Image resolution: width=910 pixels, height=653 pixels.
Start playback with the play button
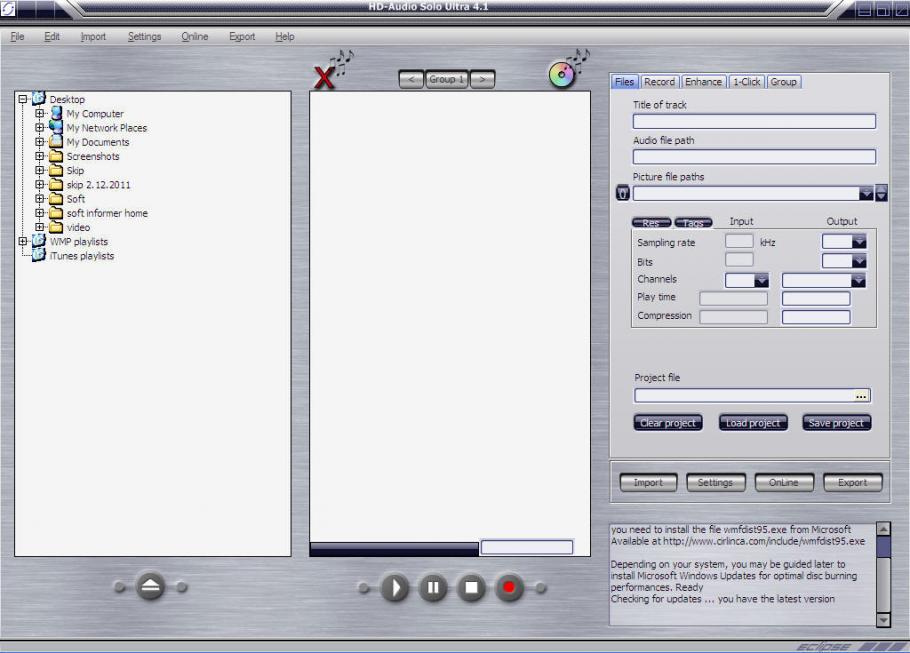[x=395, y=588]
